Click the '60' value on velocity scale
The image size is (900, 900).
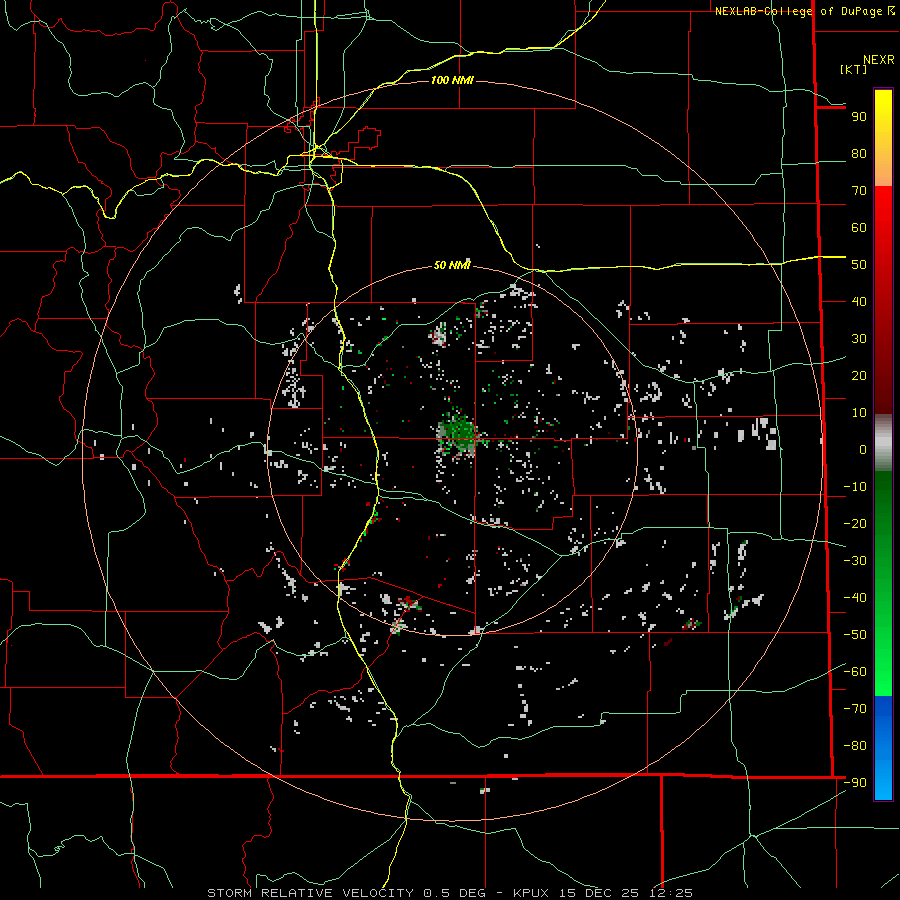pyautogui.click(x=859, y=228)
